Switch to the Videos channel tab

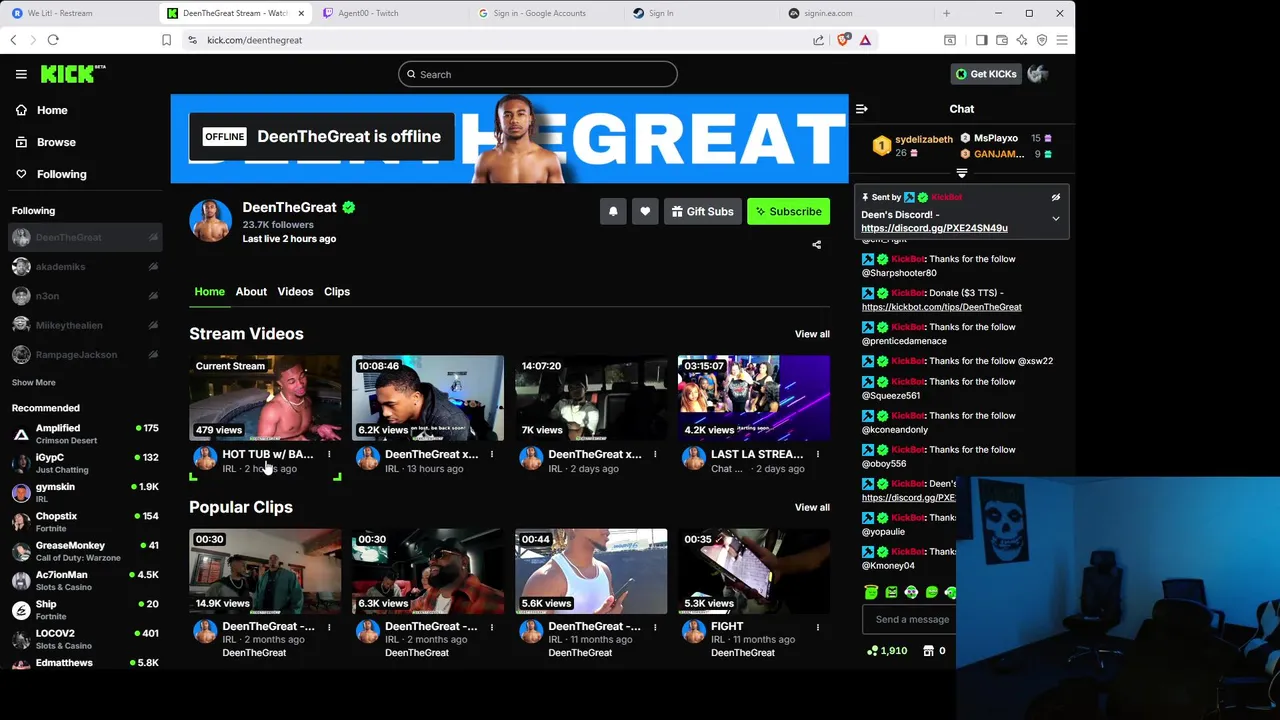295,291
